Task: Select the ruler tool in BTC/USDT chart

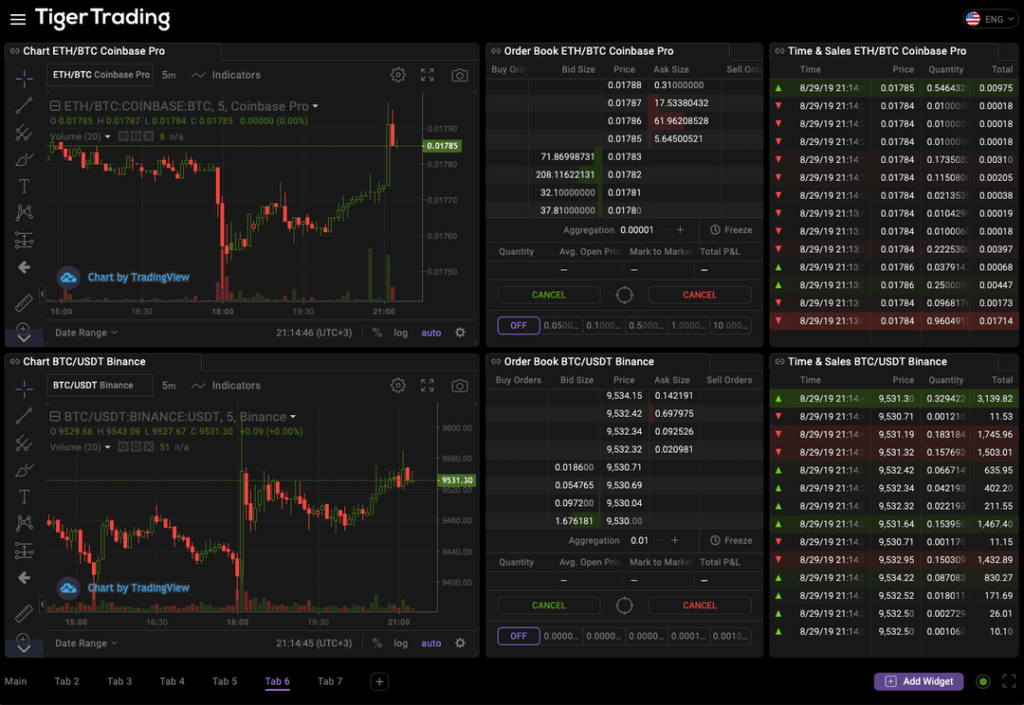Action: tap(24, 613)
